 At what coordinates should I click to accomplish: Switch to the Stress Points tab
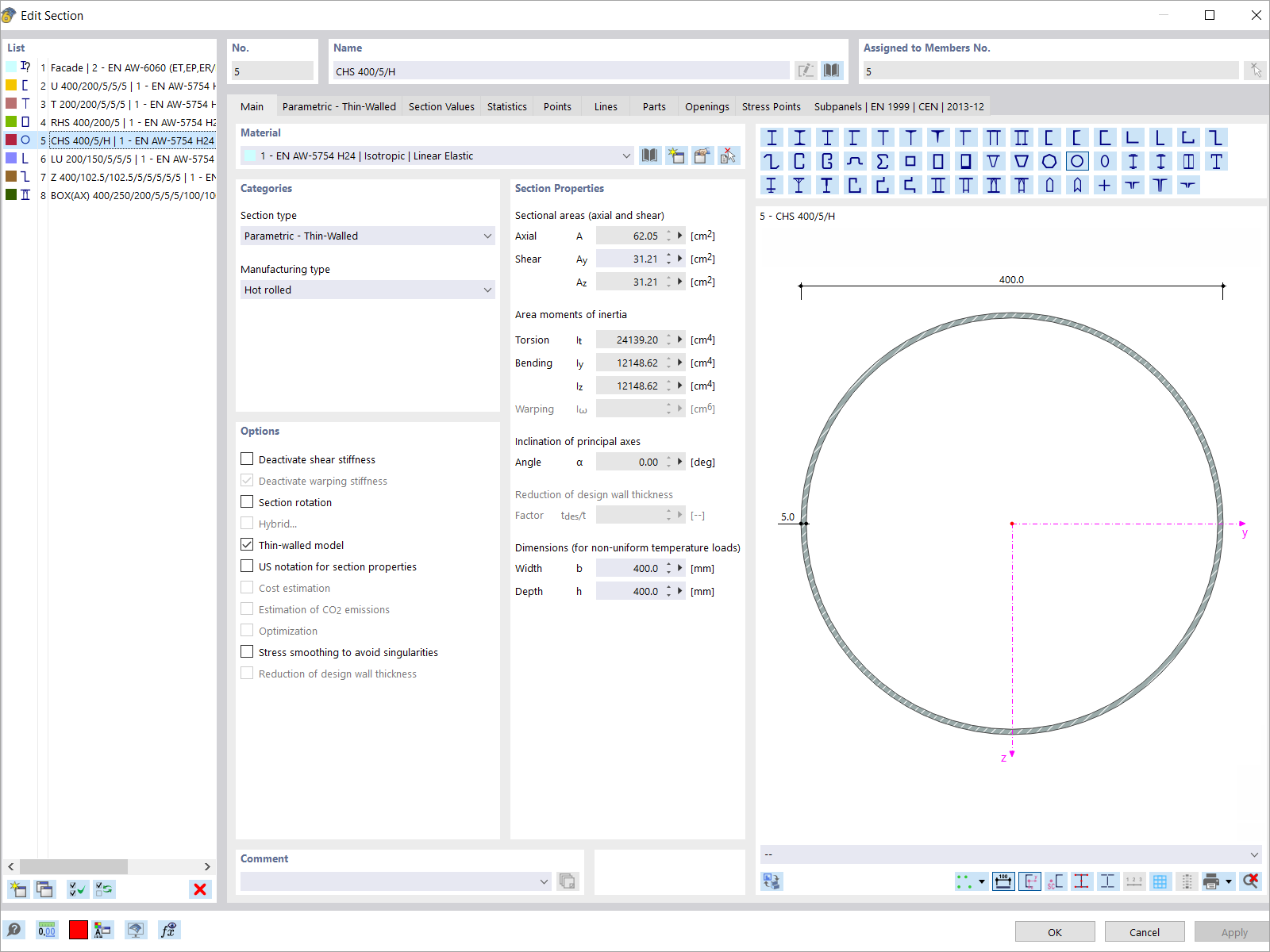(x=771, y=106)
